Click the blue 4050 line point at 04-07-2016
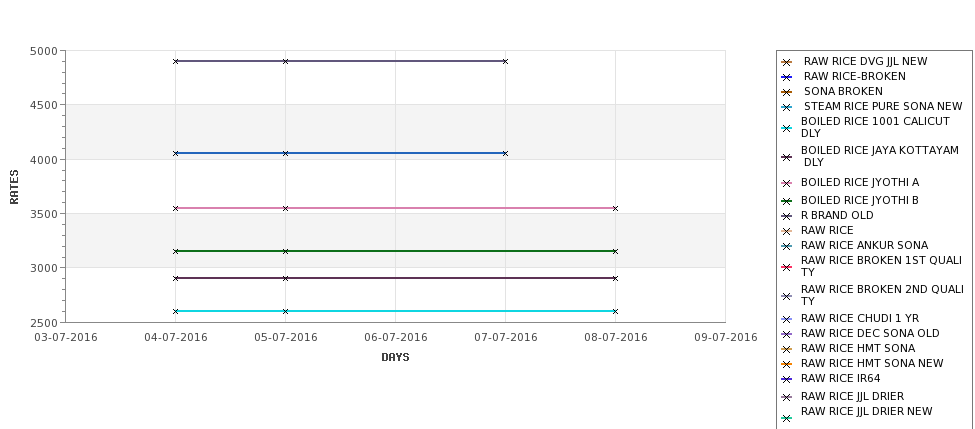 (x=175, y=153)
